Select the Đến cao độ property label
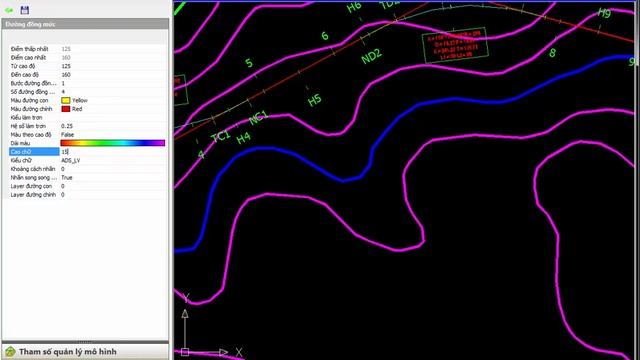Viewport: 640px width, 360px height. (x=24, y=75)
